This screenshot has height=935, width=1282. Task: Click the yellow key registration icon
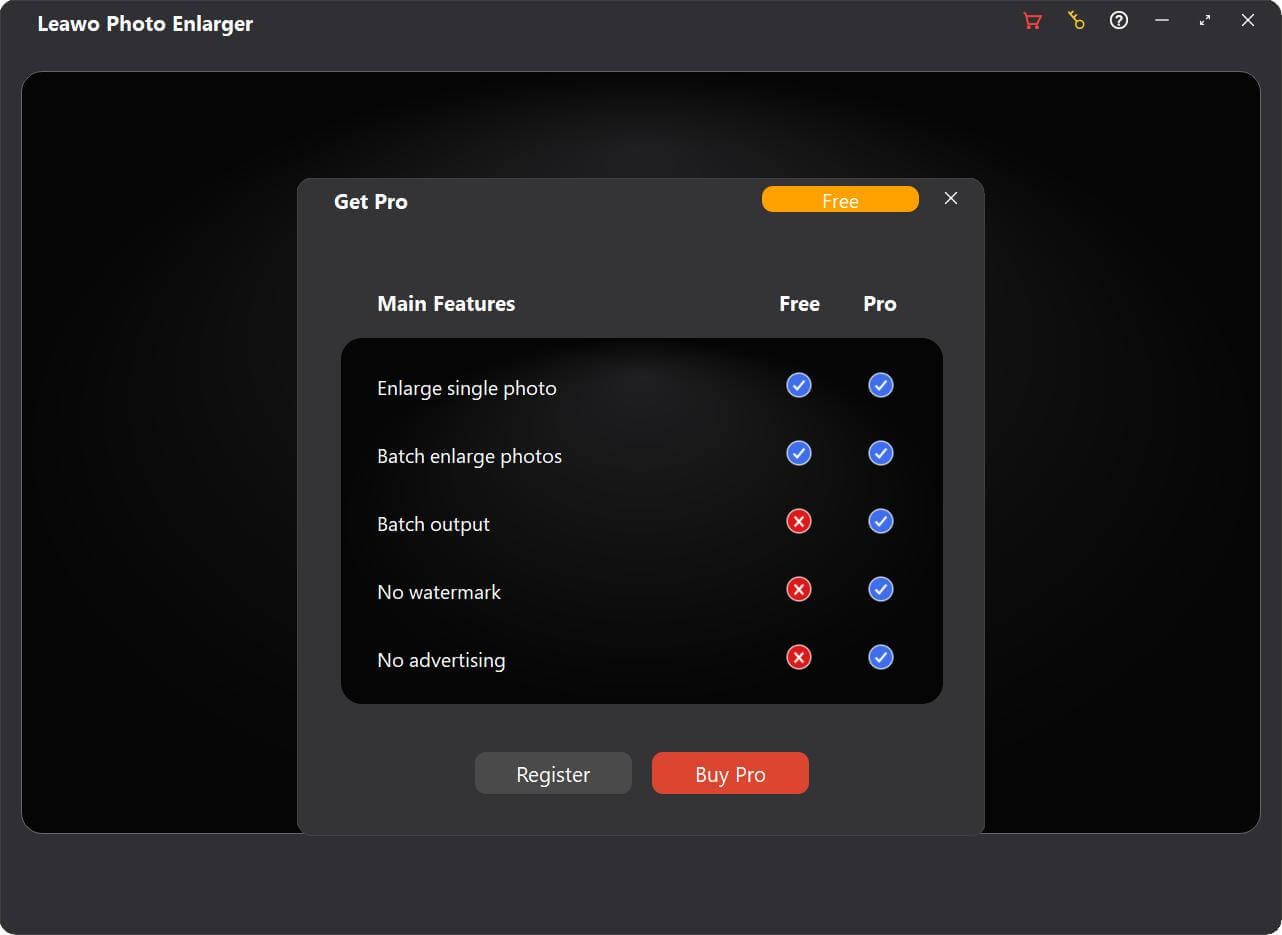pyautogui.click(x=1076, y=21)
